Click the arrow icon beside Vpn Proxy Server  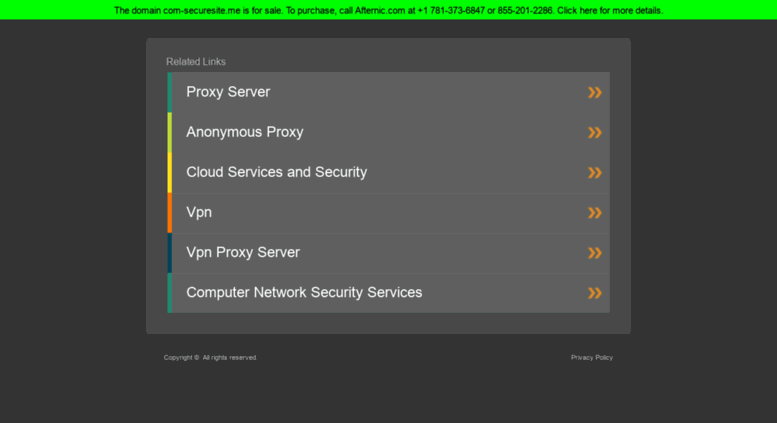tap(595, 253)
